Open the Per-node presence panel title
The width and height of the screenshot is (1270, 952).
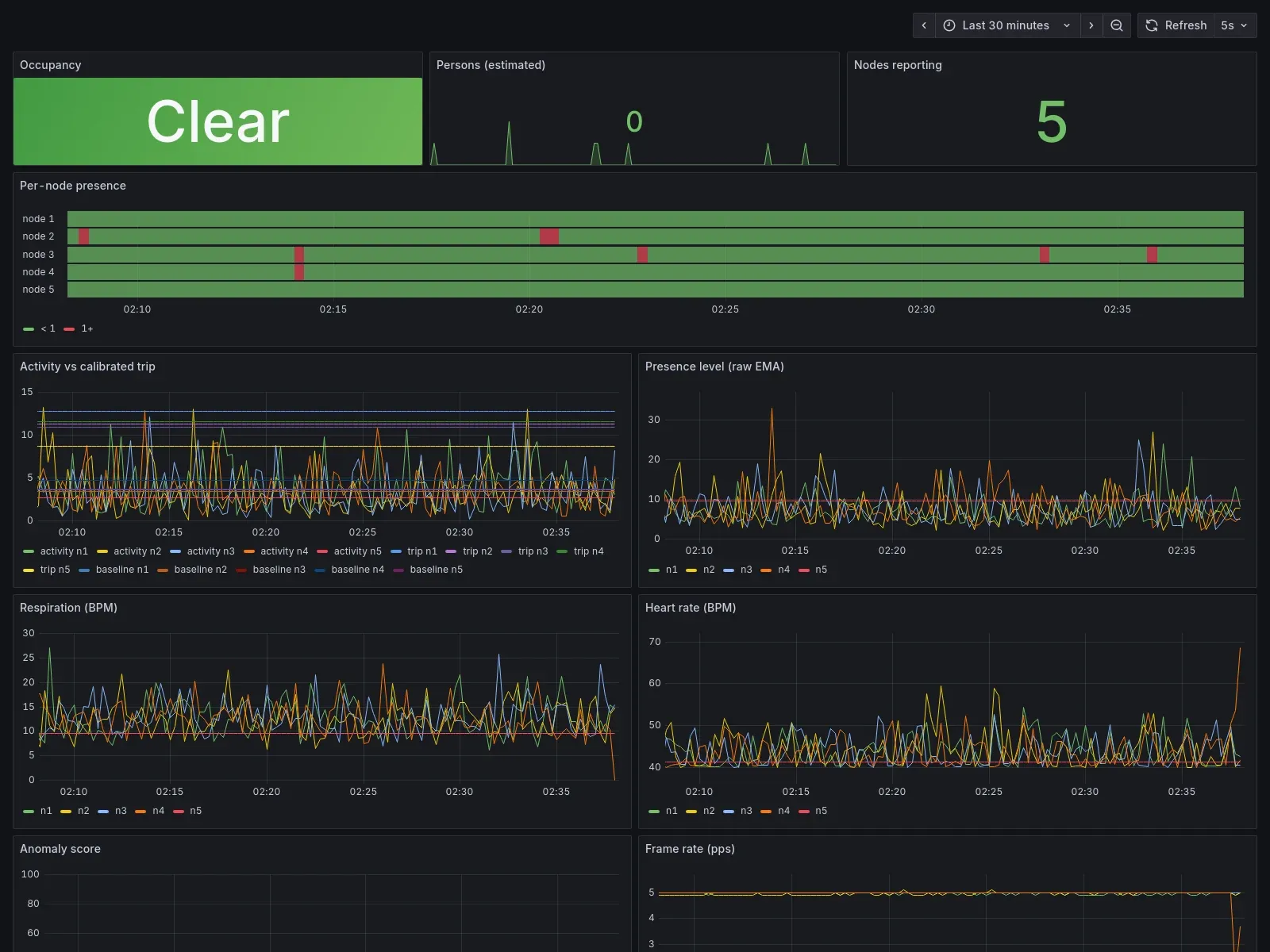(73, 186)
